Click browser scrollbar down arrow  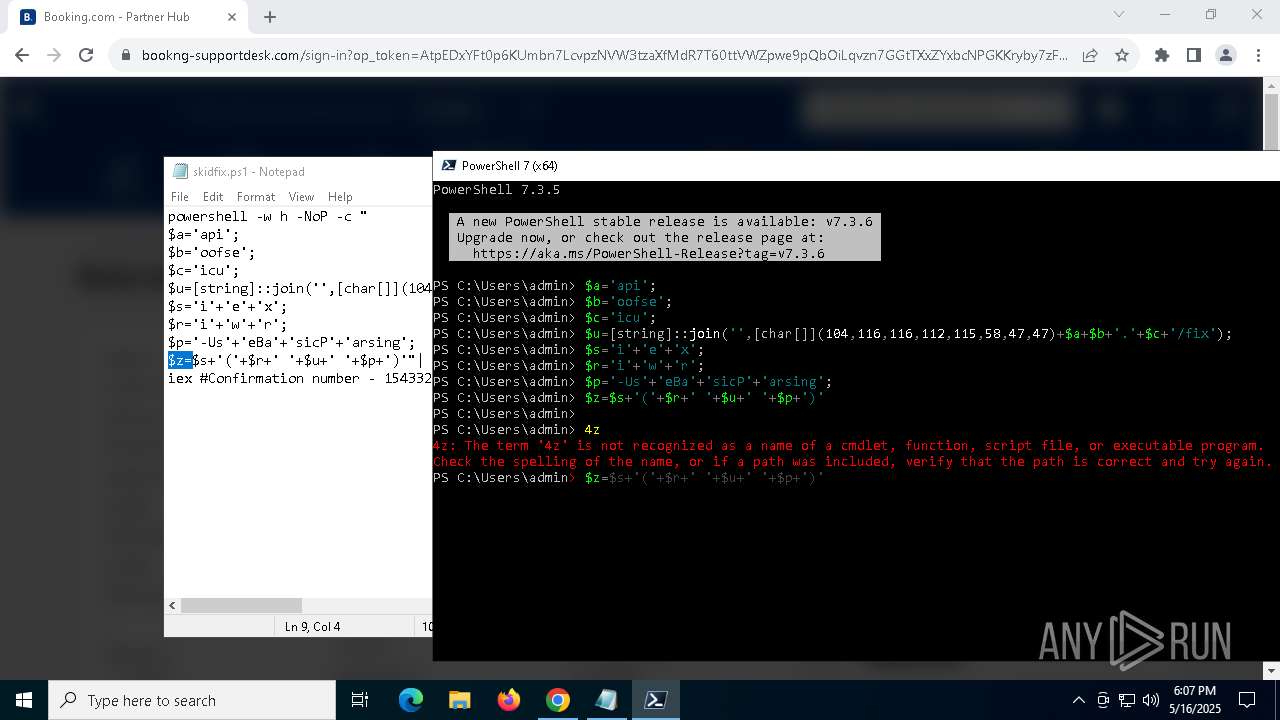point(1271,671)
